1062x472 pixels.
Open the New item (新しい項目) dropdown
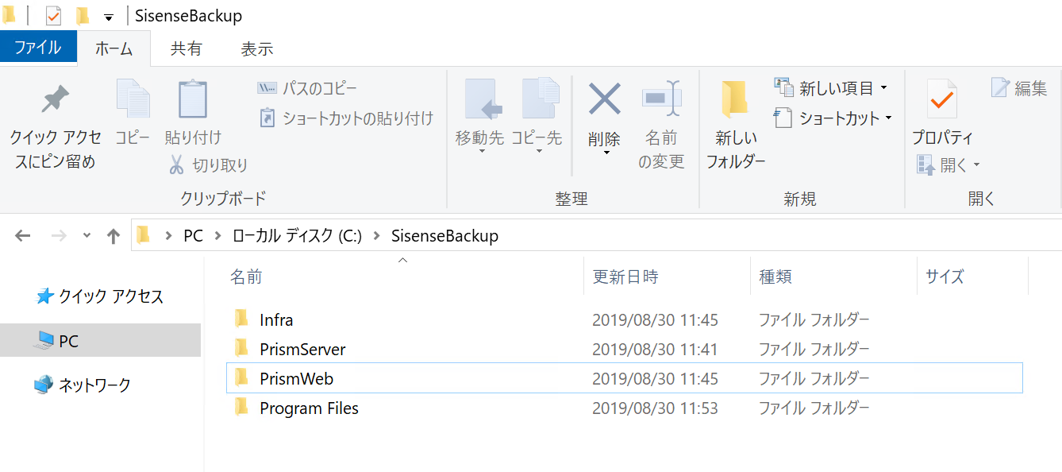click(830, 88)
